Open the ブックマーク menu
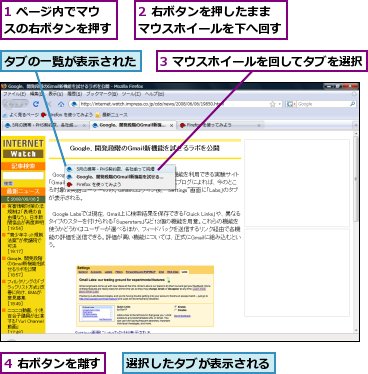 (102, 94)
